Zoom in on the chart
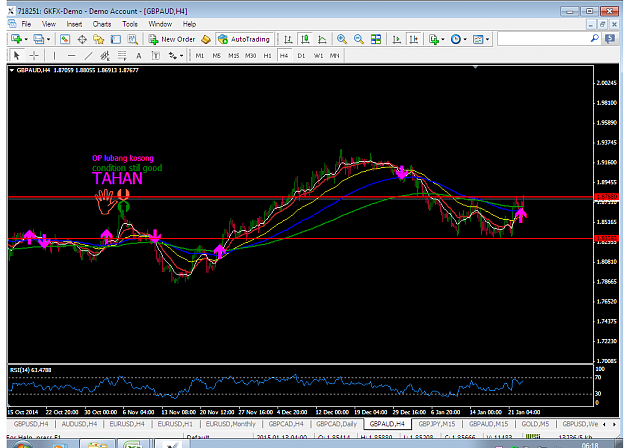Viewport: 625px width, 448px height. point(342,39)
